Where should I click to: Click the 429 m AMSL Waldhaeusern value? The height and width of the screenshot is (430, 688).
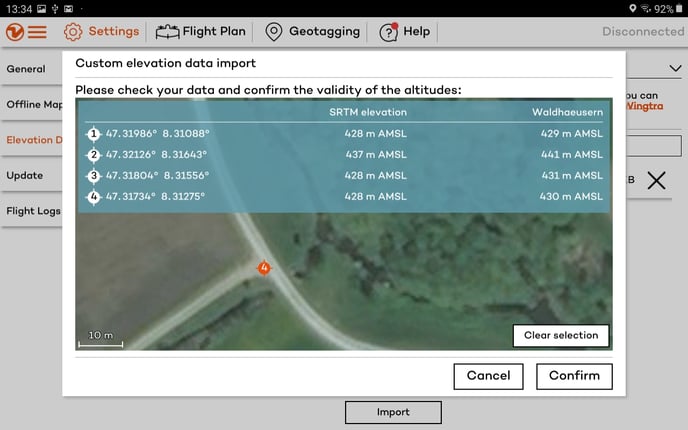pos(572,133)
